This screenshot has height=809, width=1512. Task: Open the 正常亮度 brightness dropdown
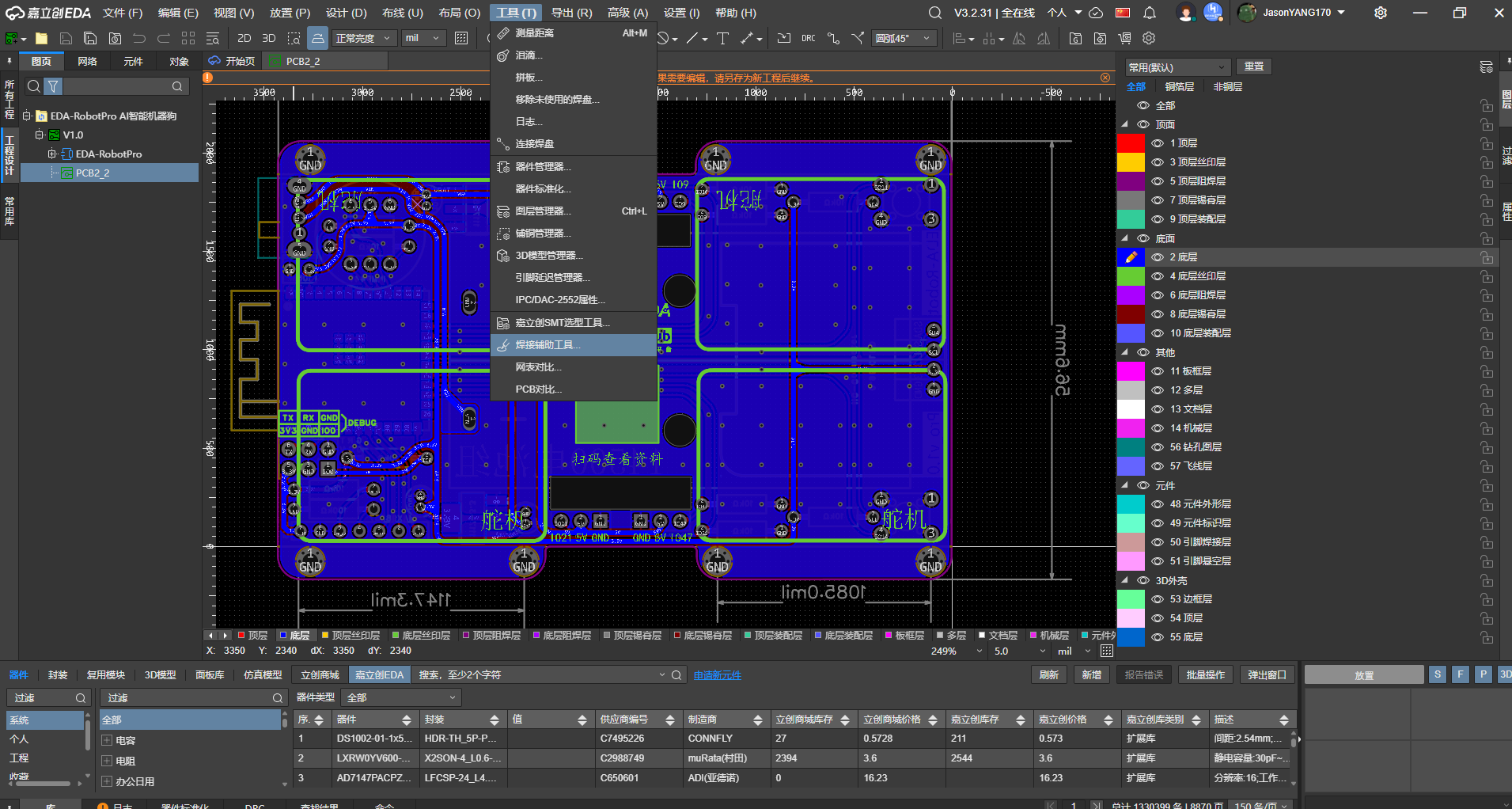click(362, 38)
